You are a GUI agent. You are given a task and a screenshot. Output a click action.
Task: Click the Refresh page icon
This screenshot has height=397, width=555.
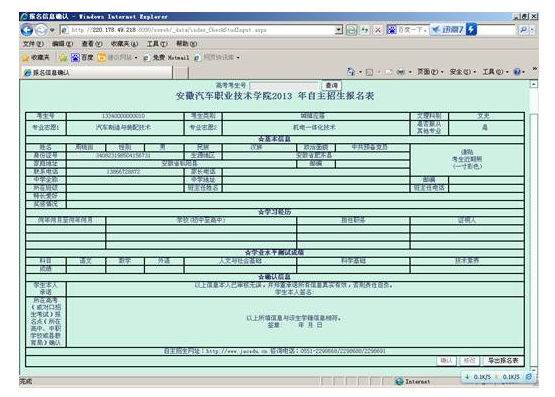pos(365,30)
